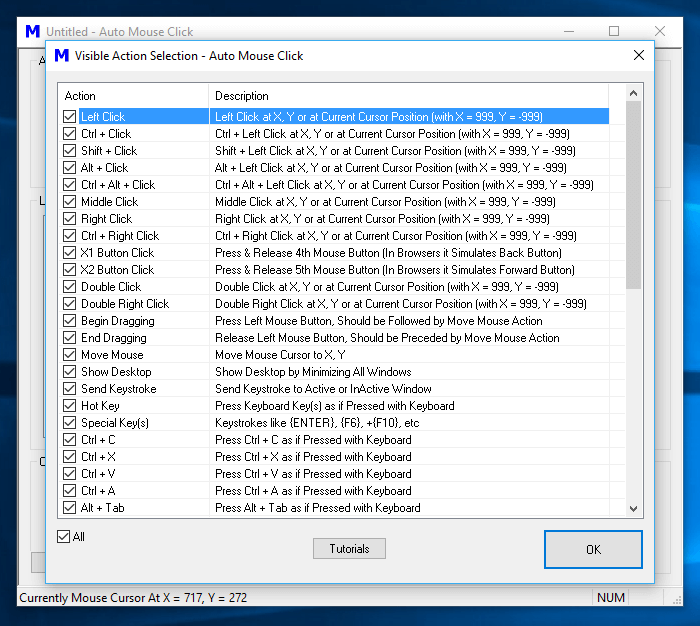Image resolution: width=700 pixels, height=626 pixels.
Task: Uncheck the All checkbox
Action: [63, 536]
